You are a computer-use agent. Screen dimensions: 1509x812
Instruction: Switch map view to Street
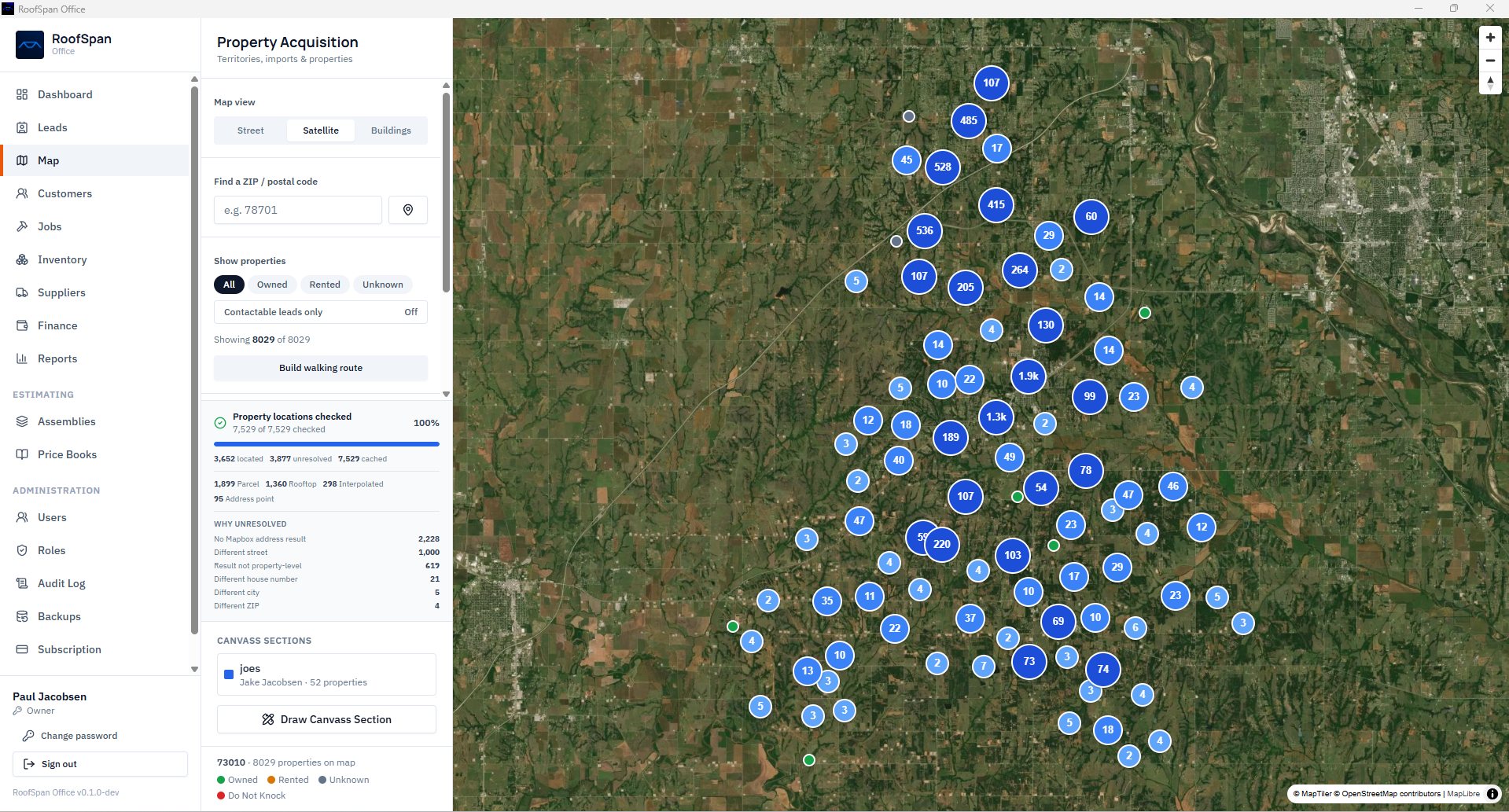click(x=251, y=130)
